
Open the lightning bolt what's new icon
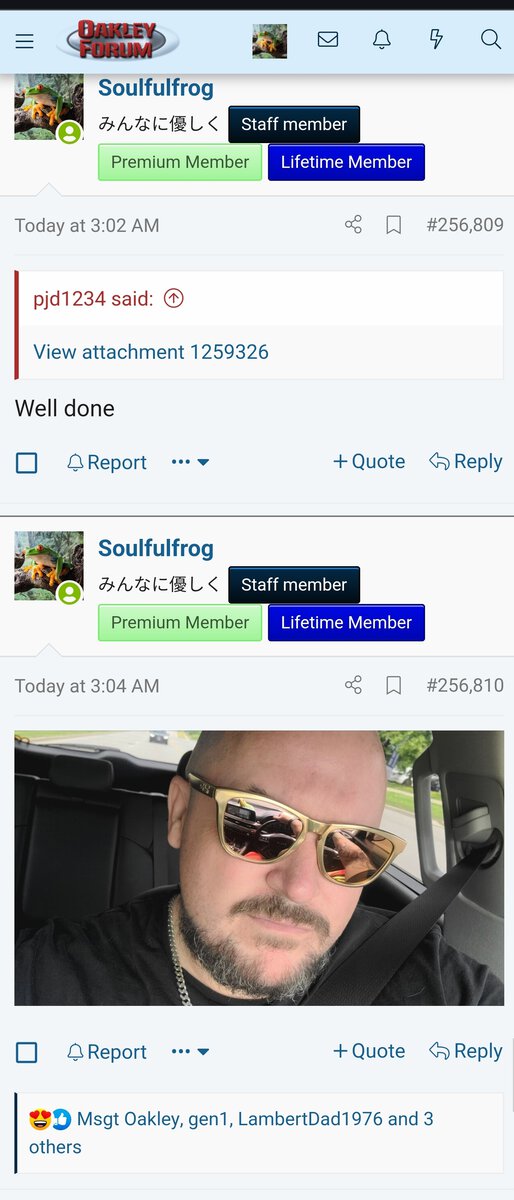[x=436, y=40]
